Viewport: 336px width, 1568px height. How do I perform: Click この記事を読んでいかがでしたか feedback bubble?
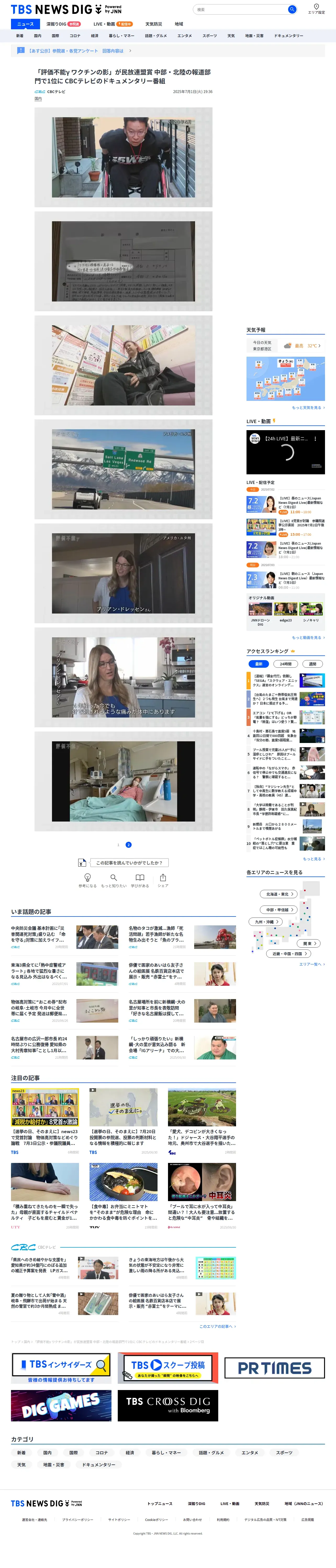[x=129, y=862]
